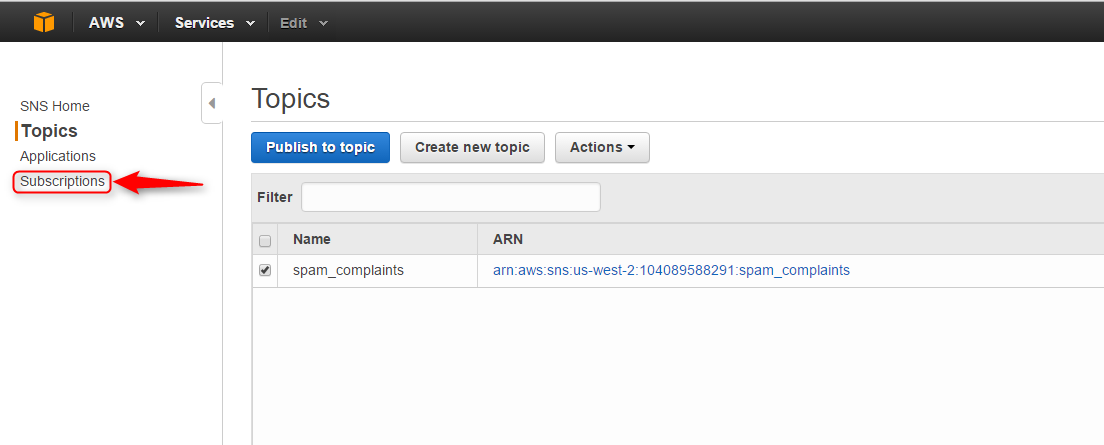Open Applications in the sidebar
Image resolution: width=1104 pixels, height=445 pixels.
click(x=58, y=156)
